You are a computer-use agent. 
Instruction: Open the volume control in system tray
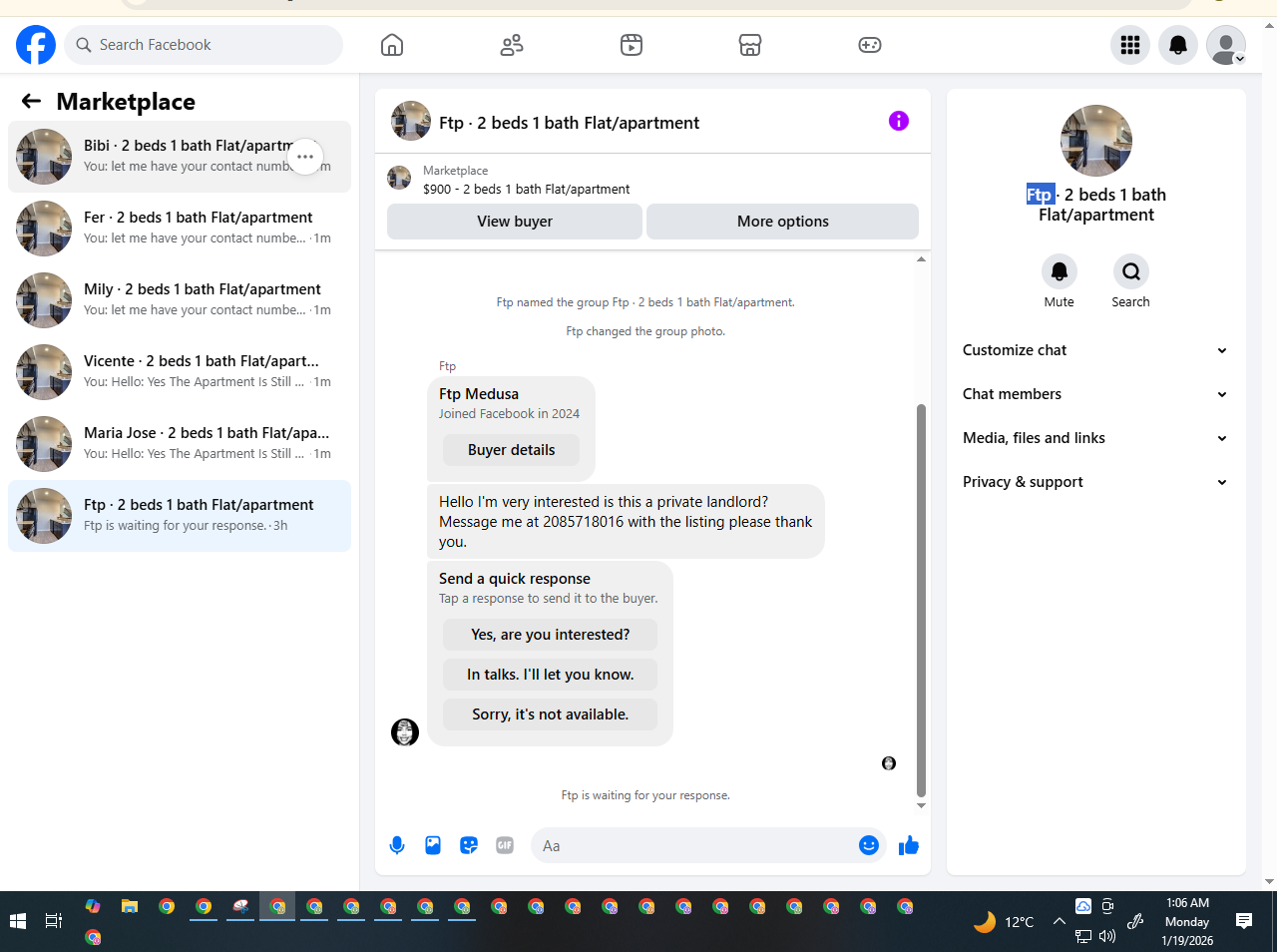pyautogui.click(x=1107, y=937)
